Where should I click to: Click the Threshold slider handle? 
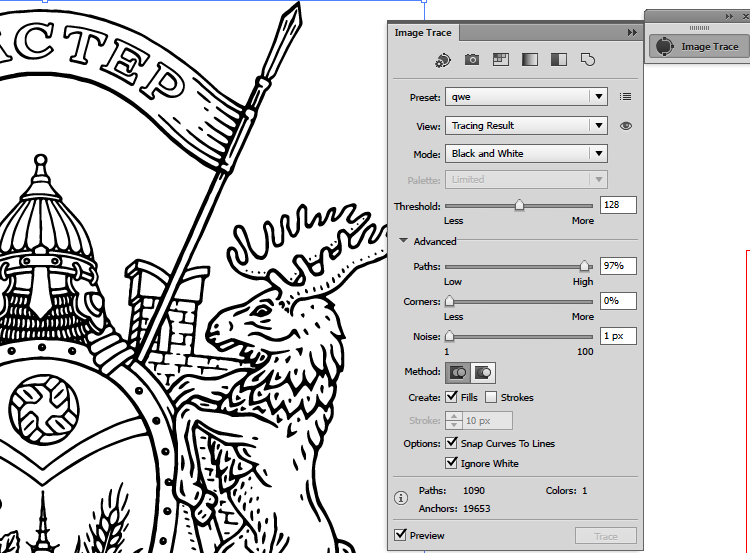point(519,205)
